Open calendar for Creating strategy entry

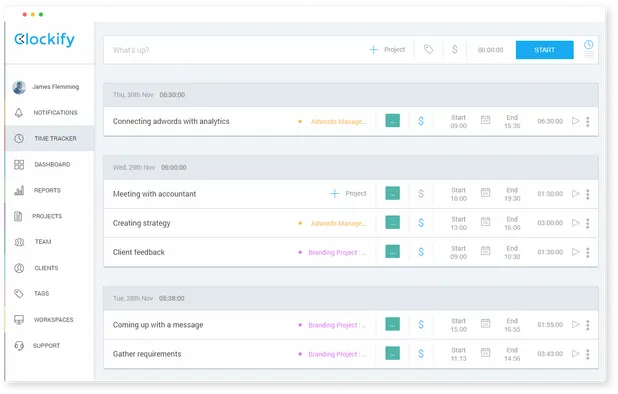[x=486, y=221]
